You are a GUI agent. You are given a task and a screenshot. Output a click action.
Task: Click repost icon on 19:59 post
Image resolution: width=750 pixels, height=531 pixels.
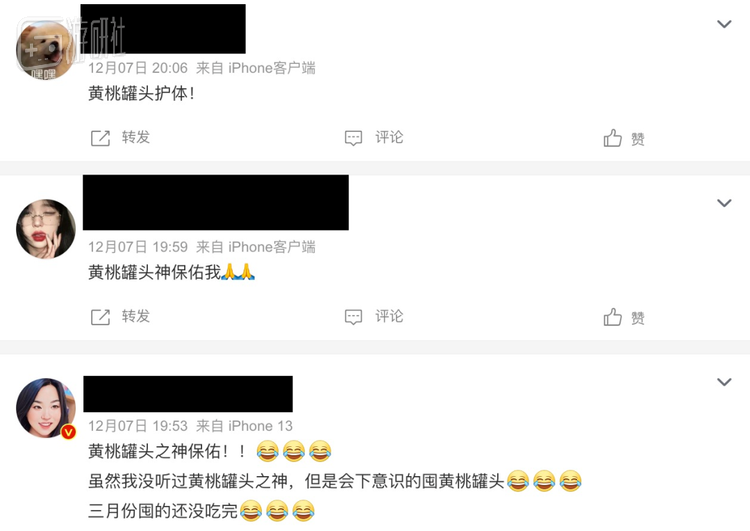tap(100, 317)
